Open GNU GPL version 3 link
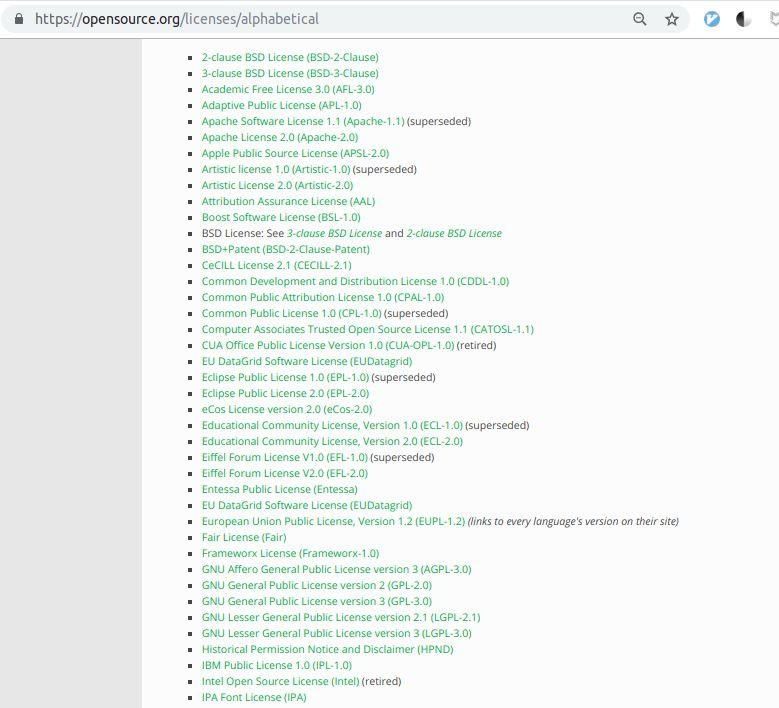This screenshot has width=779, height=708. click(x=316, y=601)
